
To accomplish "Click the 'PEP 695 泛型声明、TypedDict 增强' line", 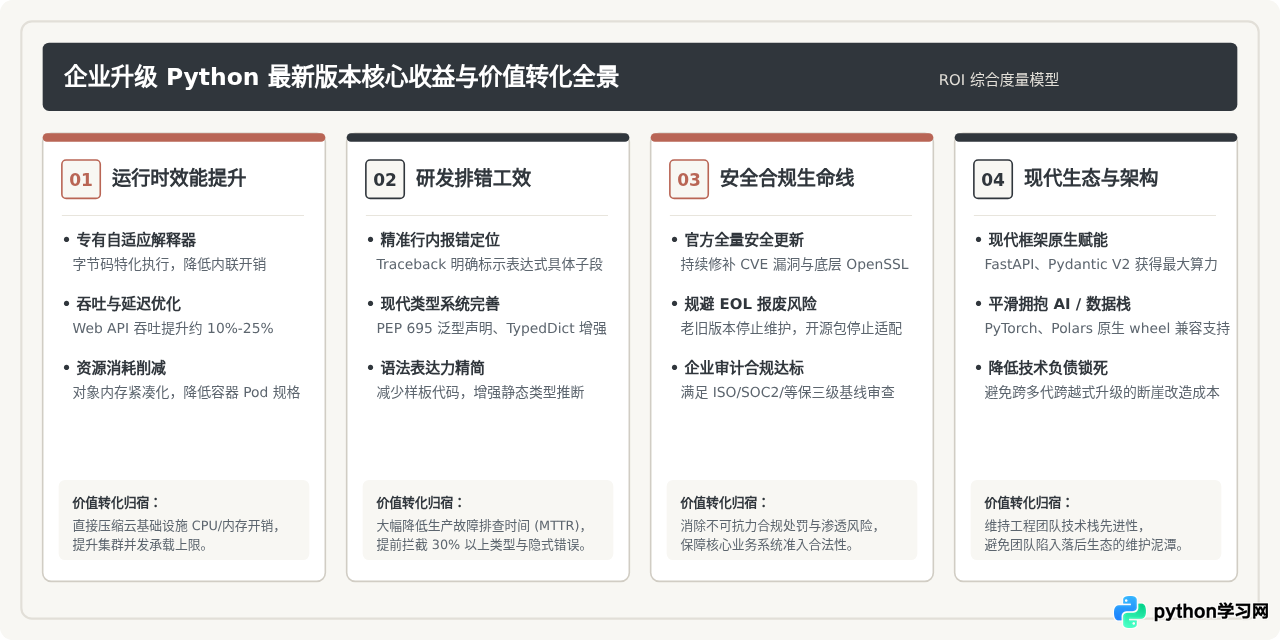I will tap(491, 329).
